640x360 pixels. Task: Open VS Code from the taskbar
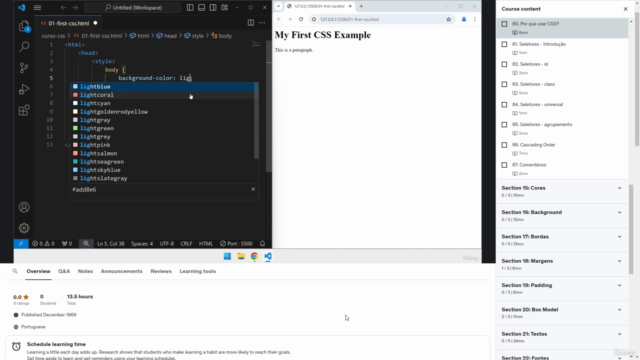click(x=268, y=256)
